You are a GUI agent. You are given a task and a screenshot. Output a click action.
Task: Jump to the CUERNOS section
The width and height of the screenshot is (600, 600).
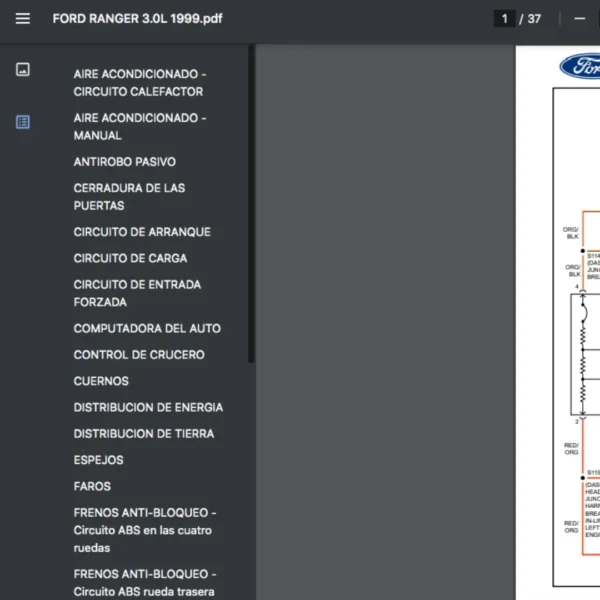tap(101, 381)
